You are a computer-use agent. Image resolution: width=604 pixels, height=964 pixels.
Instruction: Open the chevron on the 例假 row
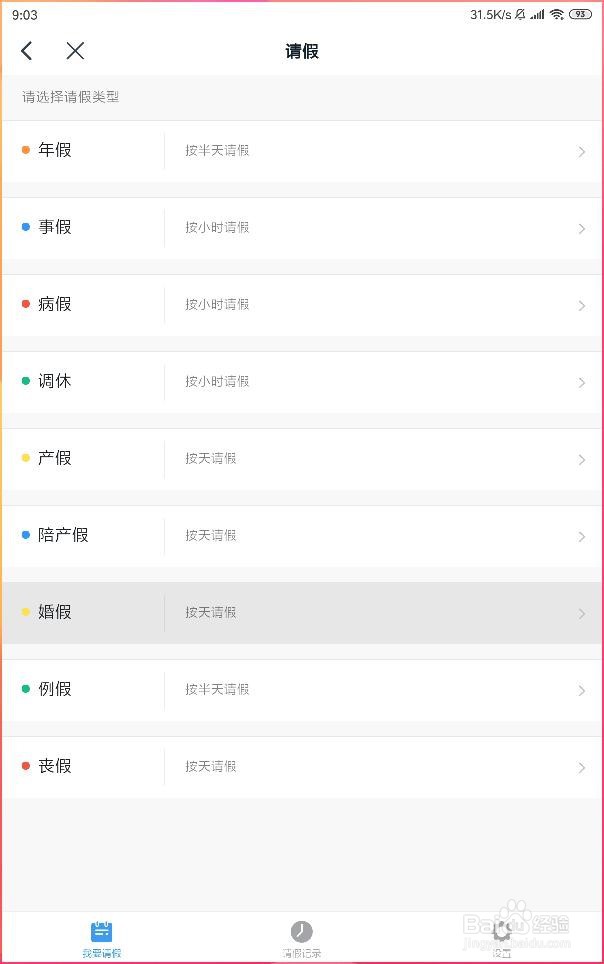point(581,690)
